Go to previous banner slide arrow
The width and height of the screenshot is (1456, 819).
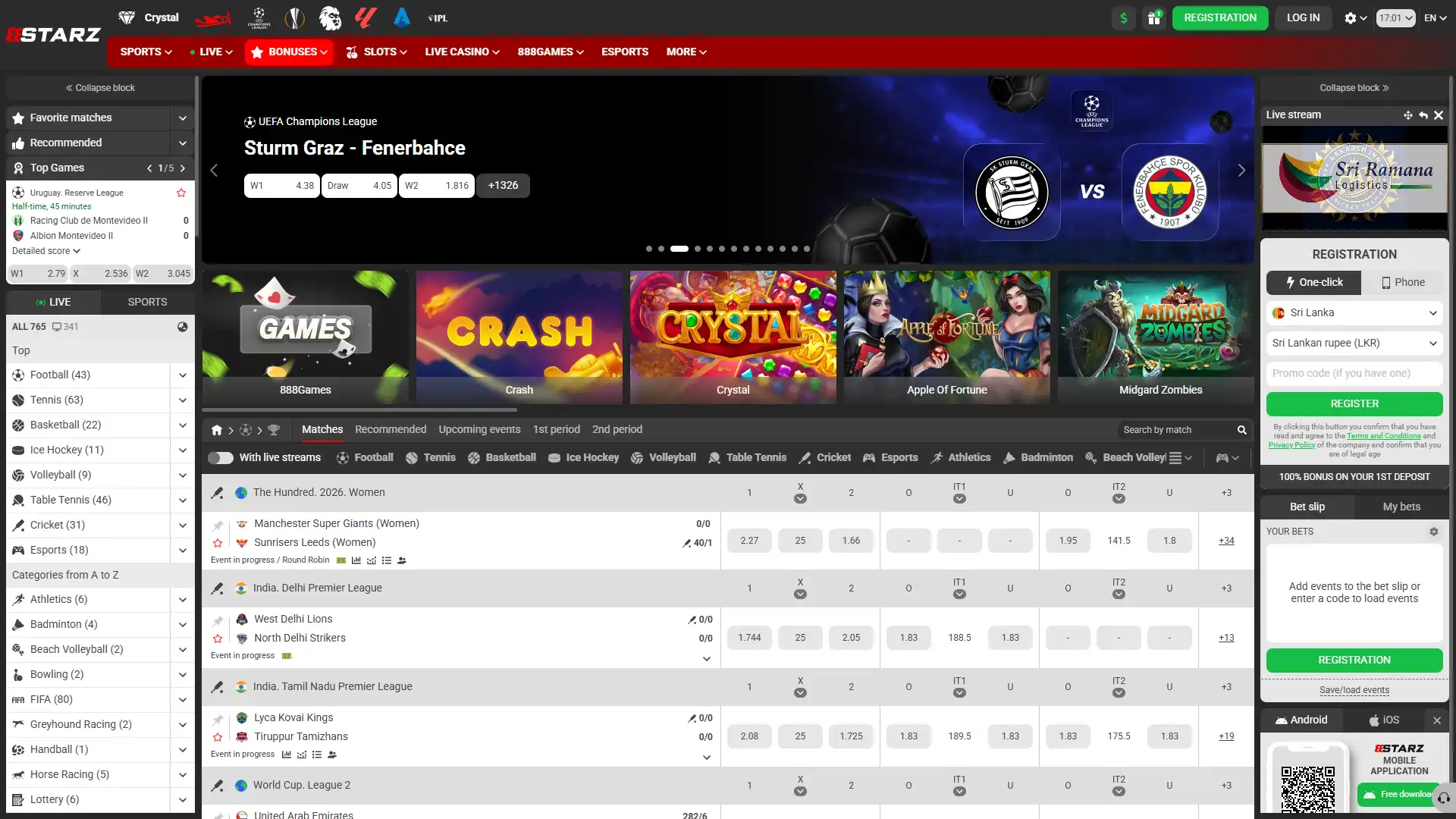coord(214,171)
